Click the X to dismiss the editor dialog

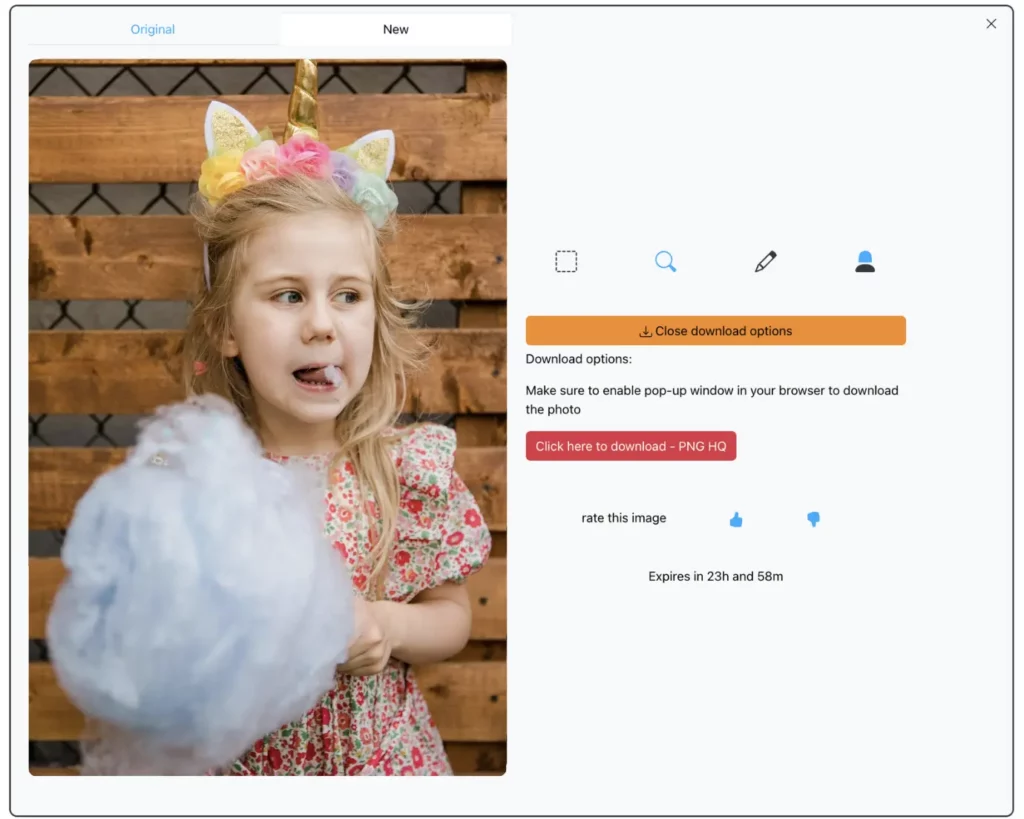point(991,23)
